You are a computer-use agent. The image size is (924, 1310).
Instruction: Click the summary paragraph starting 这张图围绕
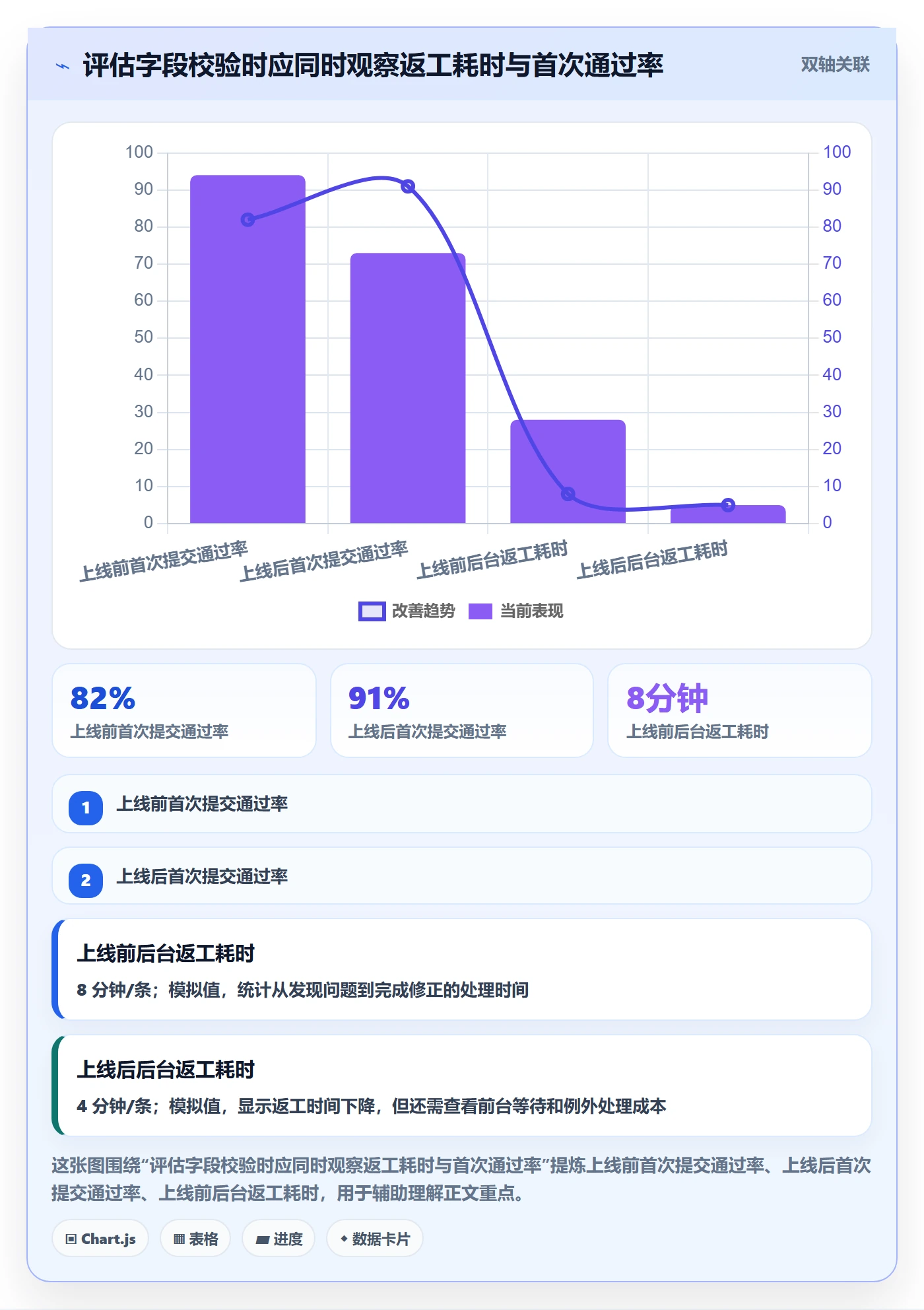coord(461,1179)
